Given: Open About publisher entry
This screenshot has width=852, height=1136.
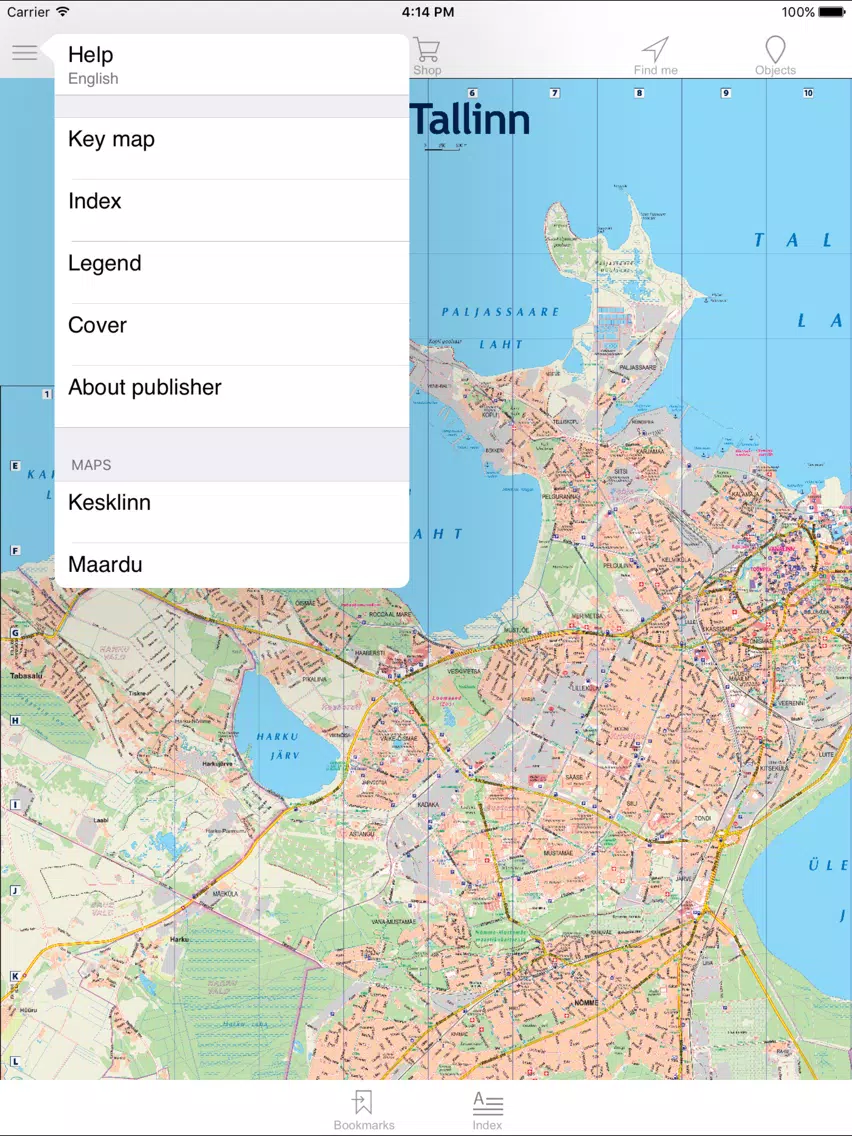Looking at the screenshot, I should coord(232,396).
